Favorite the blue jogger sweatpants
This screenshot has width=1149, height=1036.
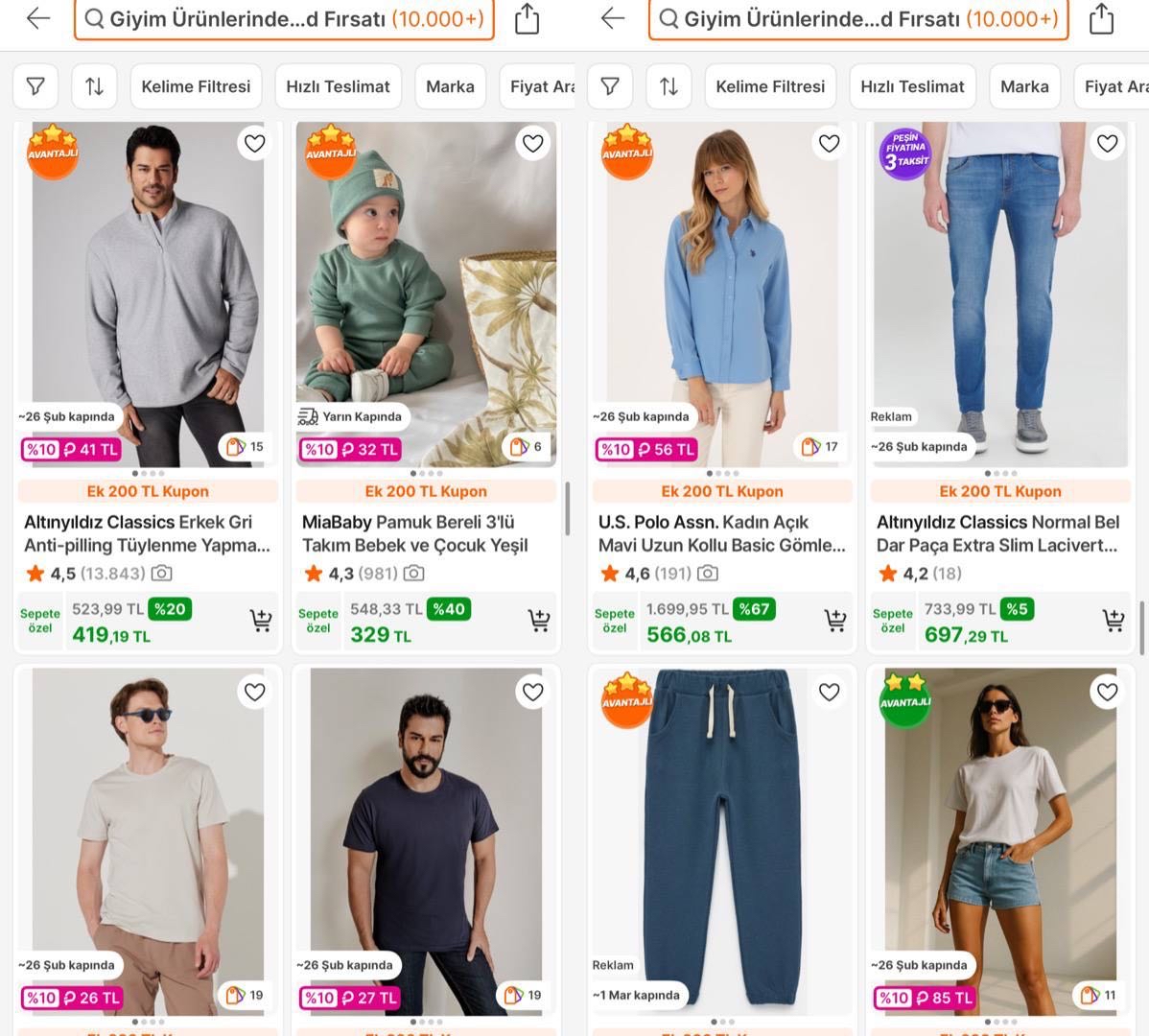click(829, 693)
